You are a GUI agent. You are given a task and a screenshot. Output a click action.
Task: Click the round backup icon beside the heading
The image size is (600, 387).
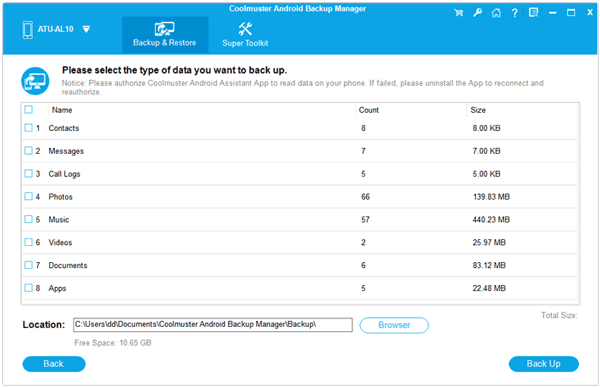[35, 81]
